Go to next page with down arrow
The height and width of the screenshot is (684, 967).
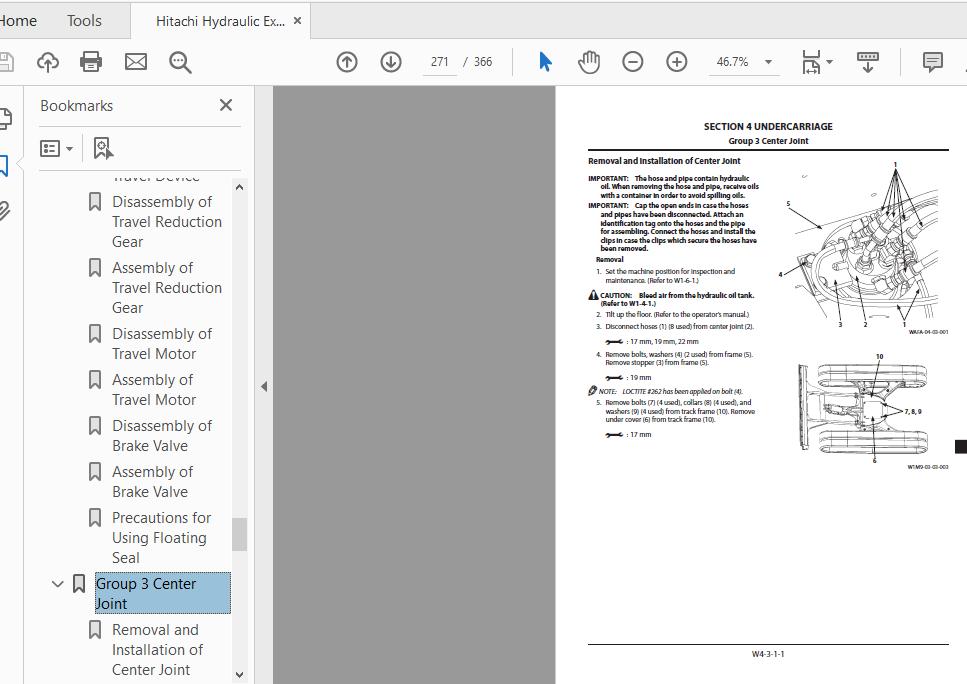390,62
